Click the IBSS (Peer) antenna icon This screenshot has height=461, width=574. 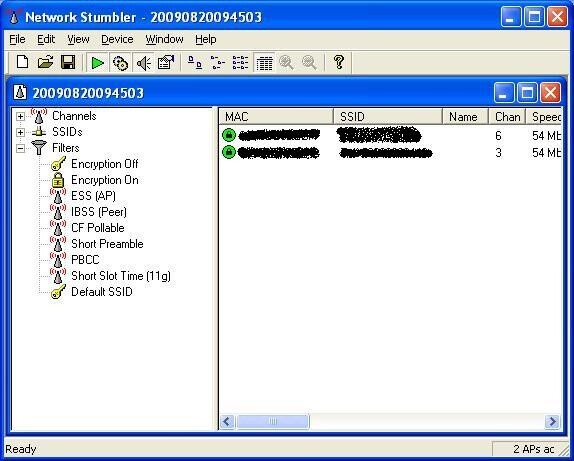[58, 212]
